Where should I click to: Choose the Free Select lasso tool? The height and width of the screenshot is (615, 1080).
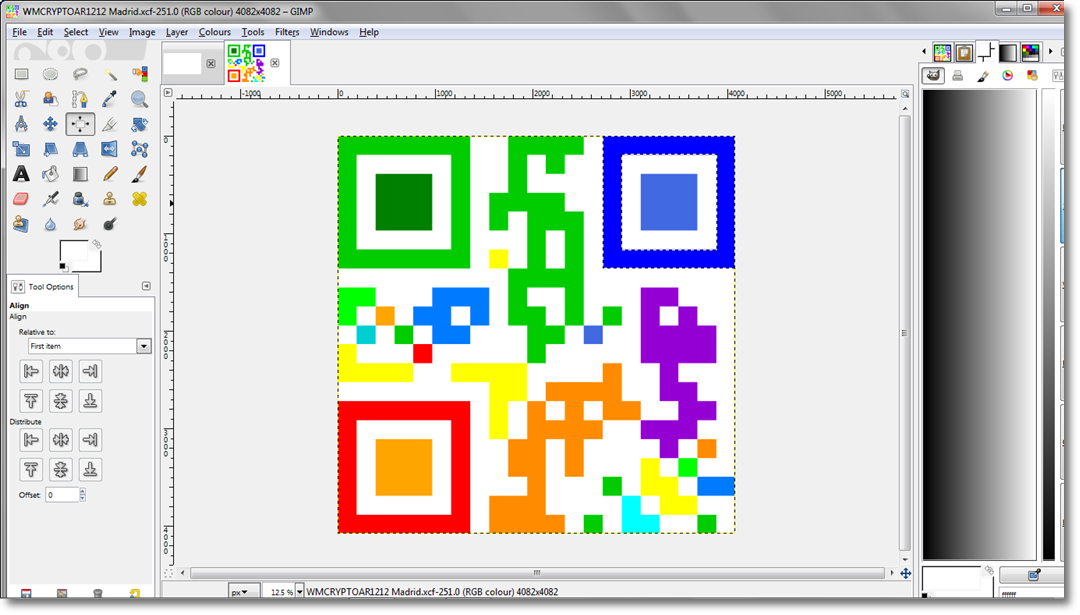(80, 74)
